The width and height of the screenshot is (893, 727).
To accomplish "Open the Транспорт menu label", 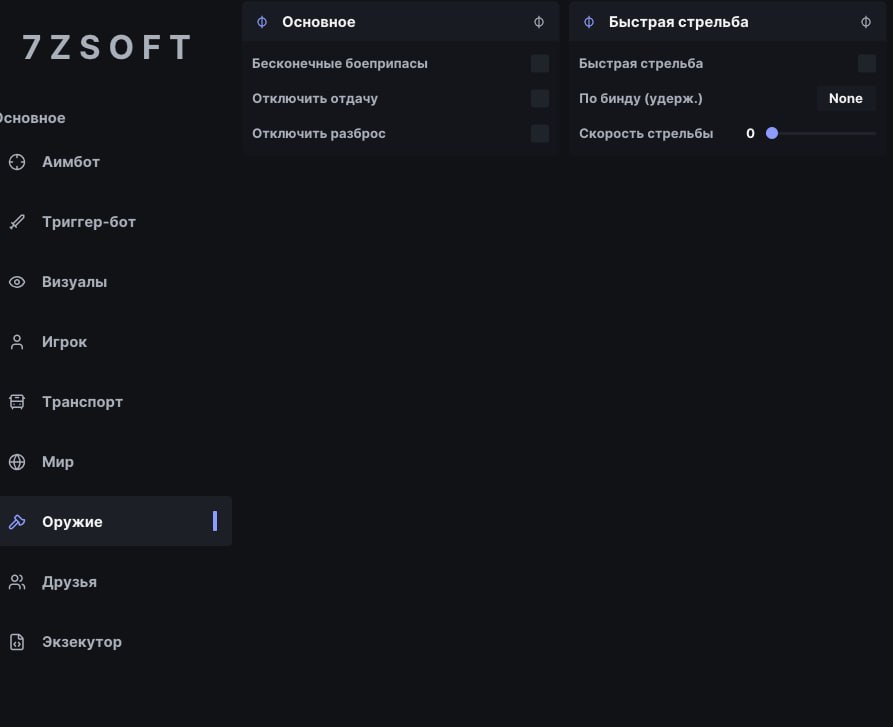I will point(83,402).
